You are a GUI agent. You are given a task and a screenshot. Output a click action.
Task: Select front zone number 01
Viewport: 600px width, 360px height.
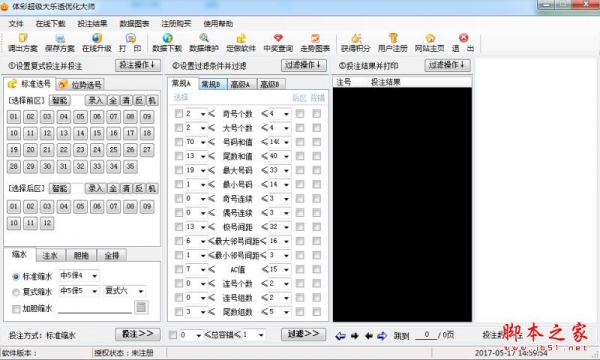point(14,117)
